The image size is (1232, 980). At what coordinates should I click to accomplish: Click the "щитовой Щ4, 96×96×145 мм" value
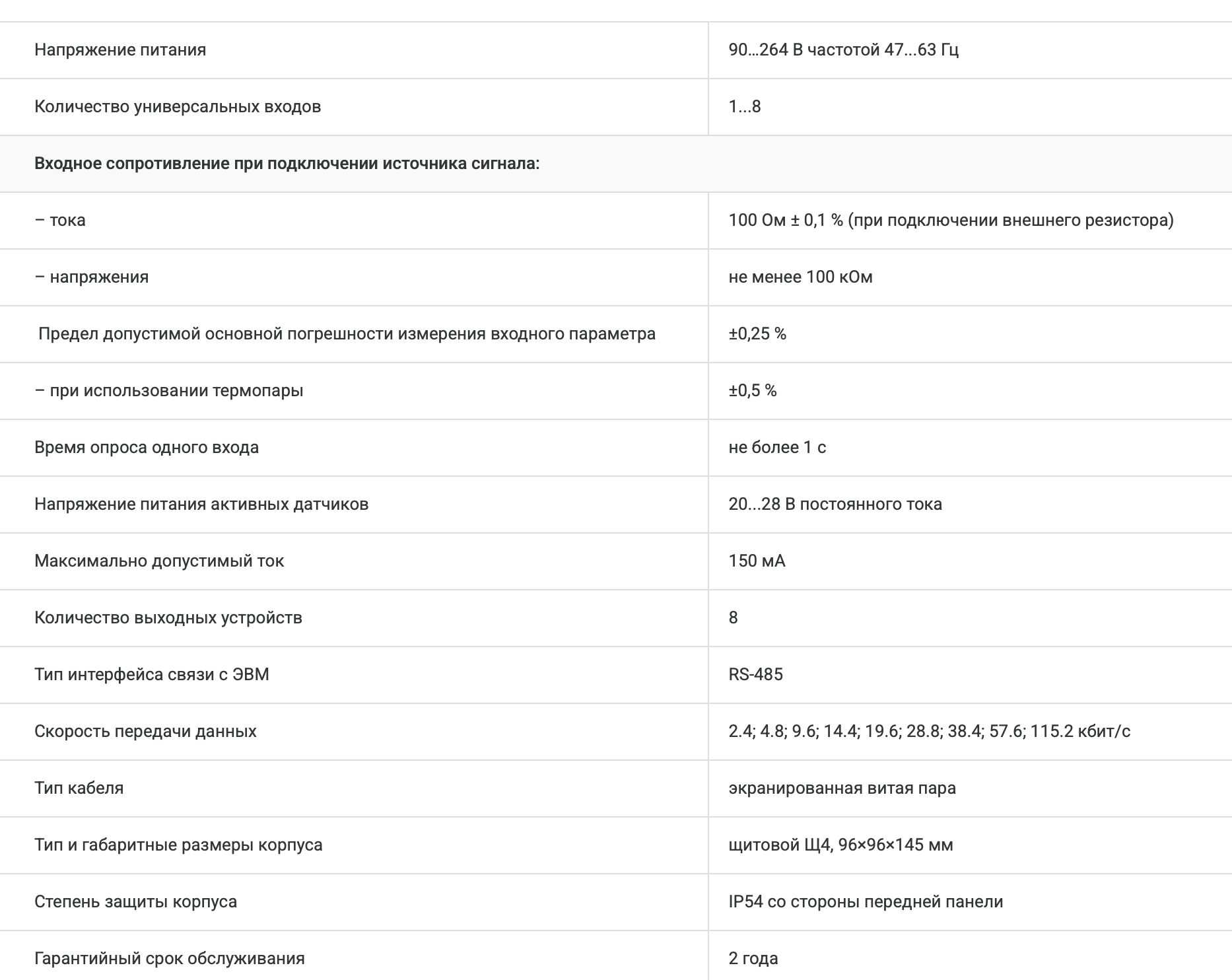(840, 845)
